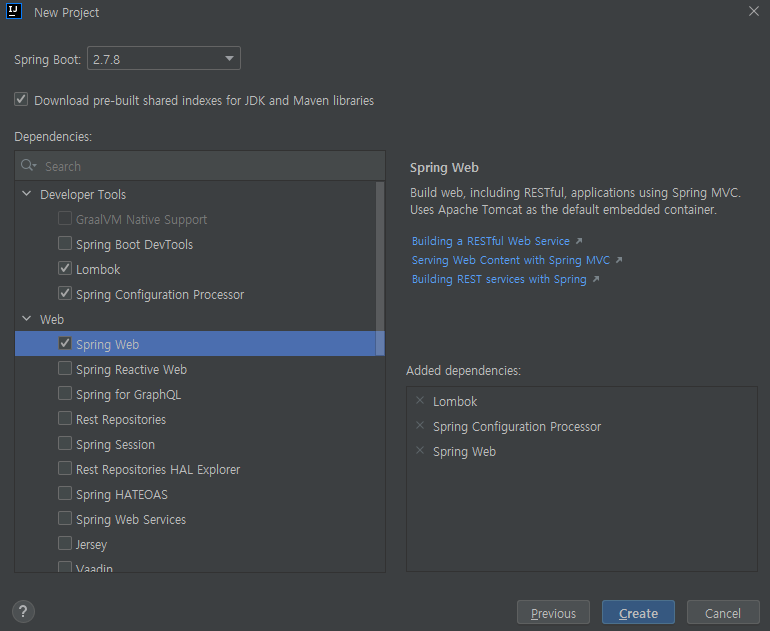
Task: Click external arrow icon beside Building a RESTful Web Service
Action: click(579, 241)
